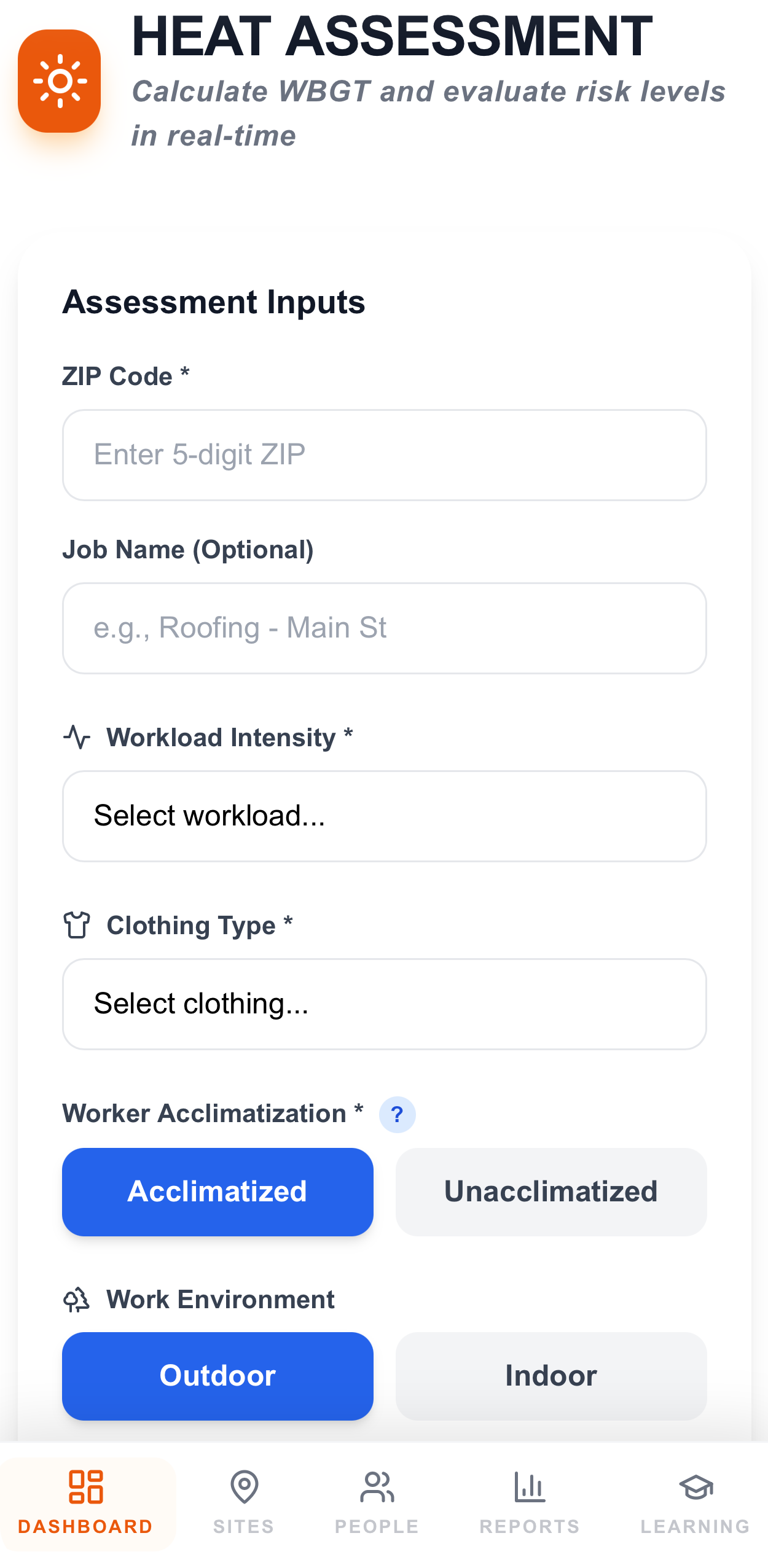The height and width of the screenshot is (1568, 768).
Task: Switch to the Learning tab label
Action: click(x=695, y=1526)
